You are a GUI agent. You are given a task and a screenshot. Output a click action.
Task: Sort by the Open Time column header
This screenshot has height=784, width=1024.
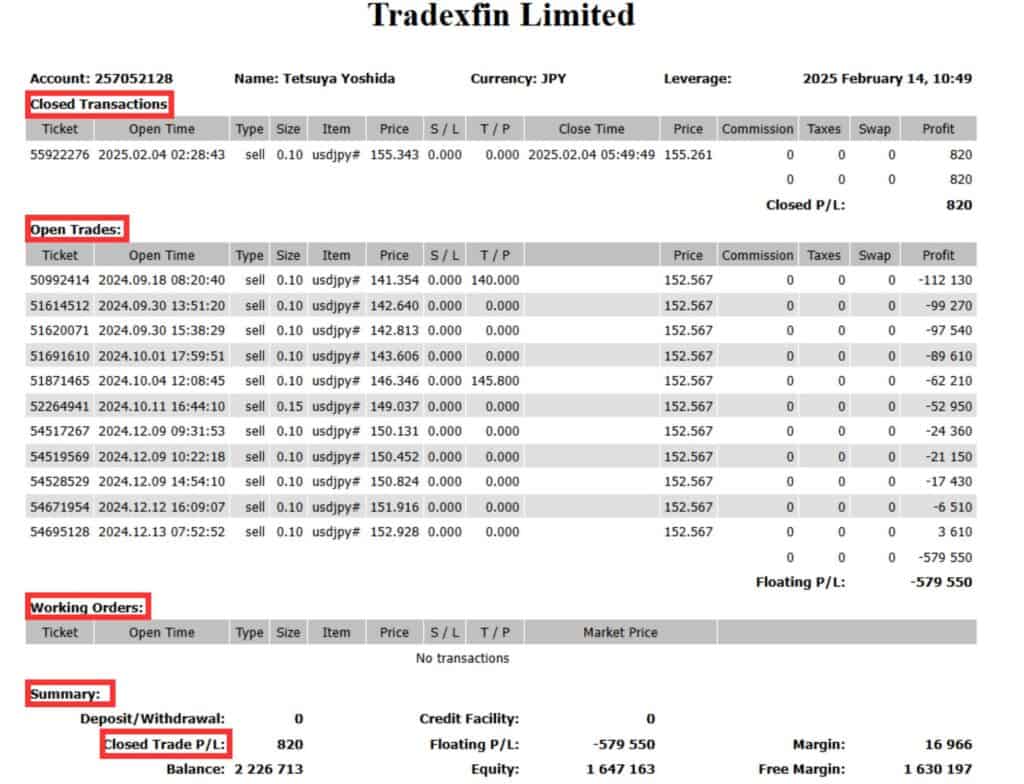tap(161, 129)
